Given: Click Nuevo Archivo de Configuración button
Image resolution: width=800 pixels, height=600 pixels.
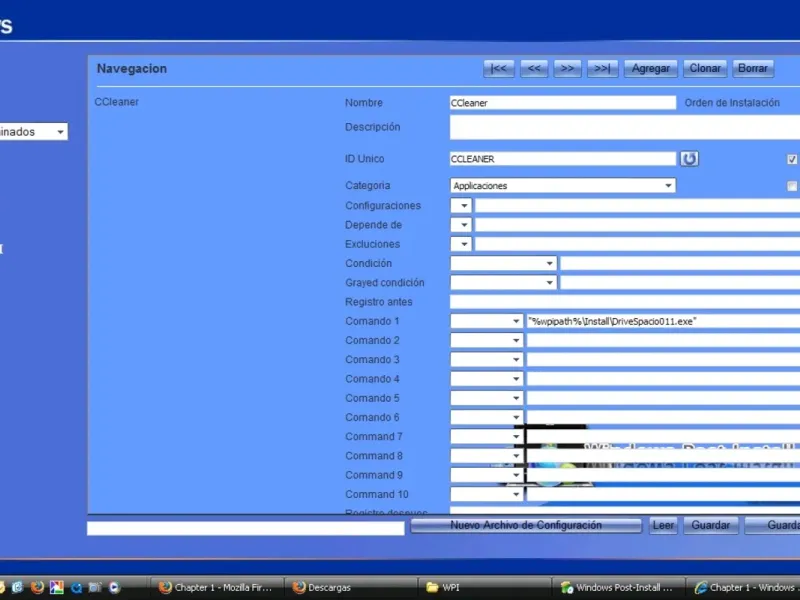Looking at the screenshot, I should coord(526,526).
